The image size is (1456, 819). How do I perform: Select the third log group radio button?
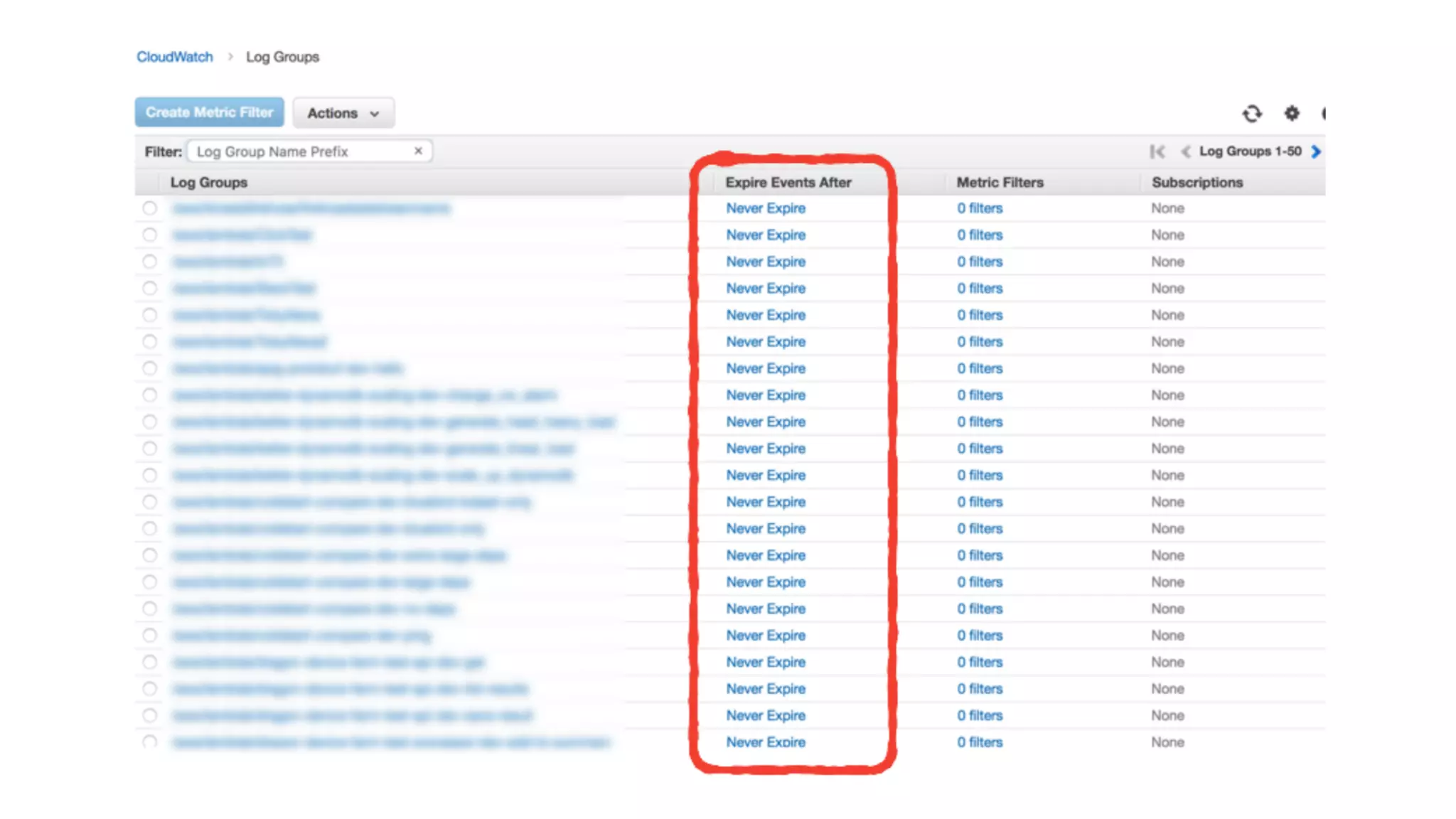point(149,262)
